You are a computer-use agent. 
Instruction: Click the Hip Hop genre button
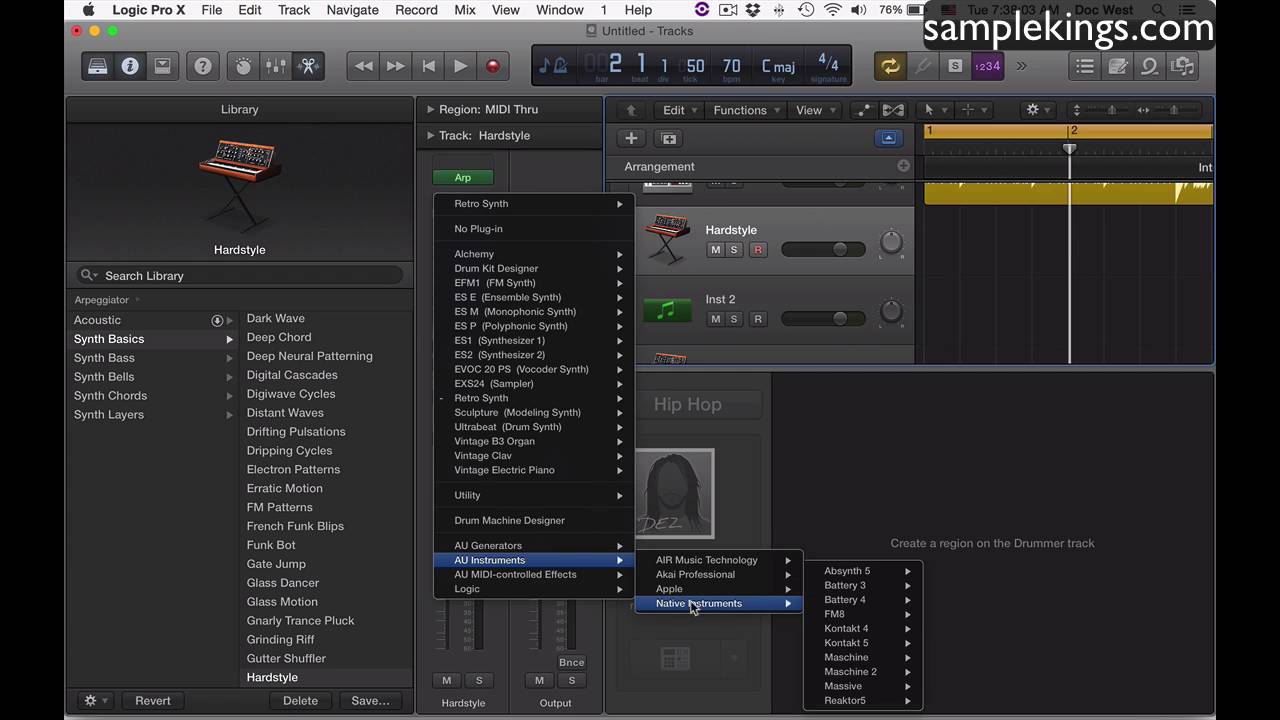coord(687,404)
